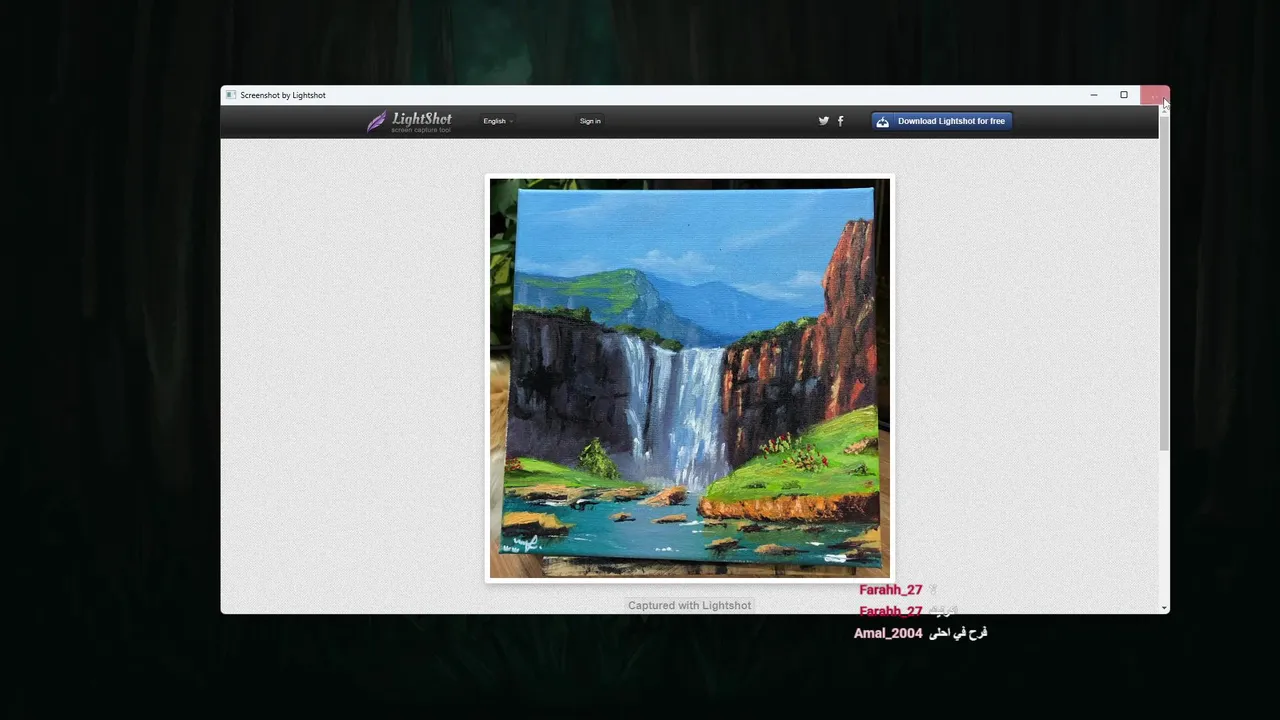Maximize the Screenshot by Lightshot window
This screenshot has width=1280, height=720.
[1124, 95]
